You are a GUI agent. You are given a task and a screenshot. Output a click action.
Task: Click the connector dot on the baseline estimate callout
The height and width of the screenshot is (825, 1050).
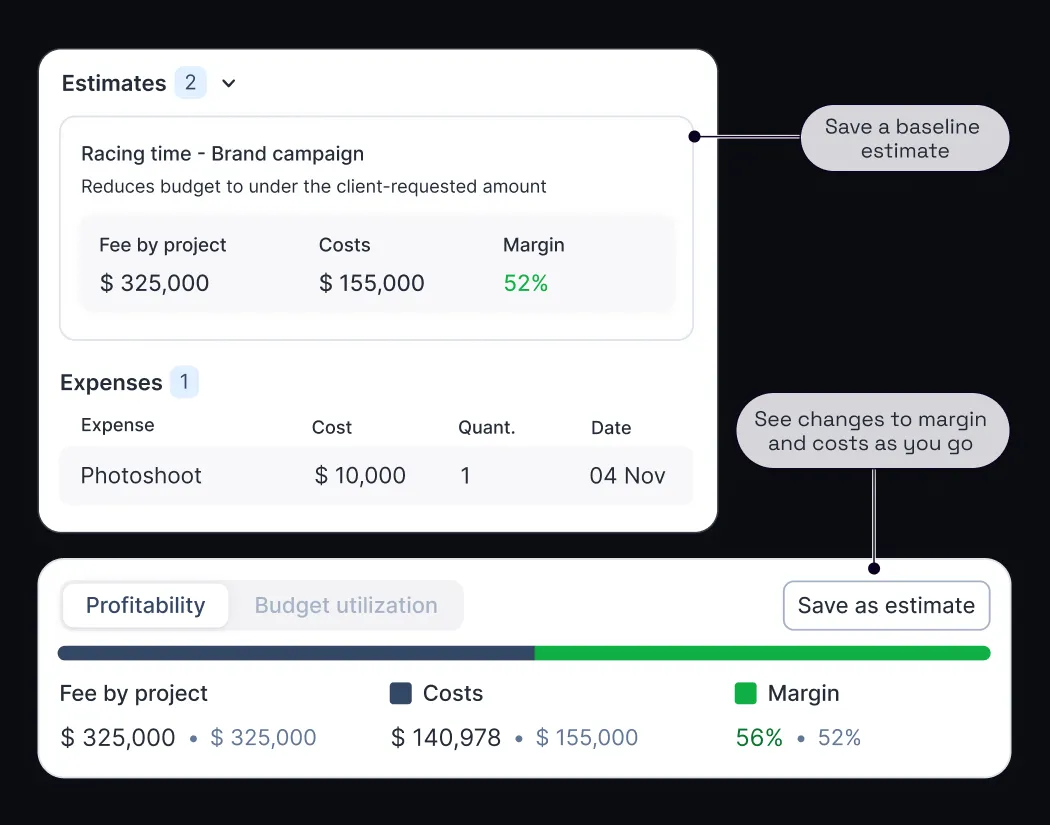(694, 137)
